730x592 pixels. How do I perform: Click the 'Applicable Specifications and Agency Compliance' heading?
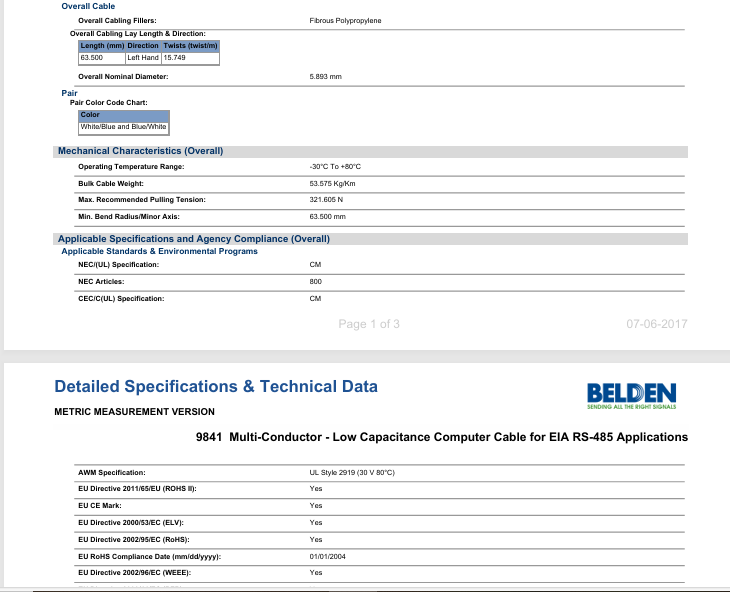(x=194, y=239)
